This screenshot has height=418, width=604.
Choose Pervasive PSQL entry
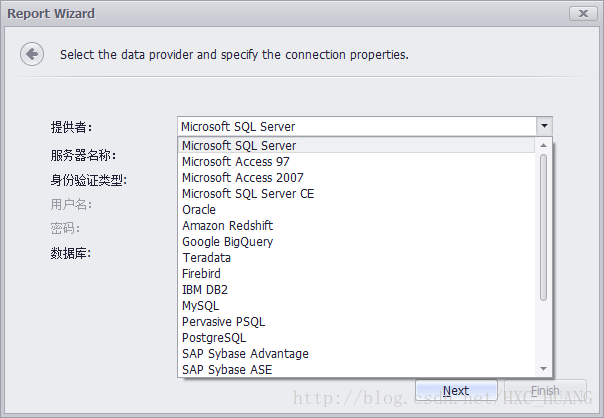click(356, 322)
